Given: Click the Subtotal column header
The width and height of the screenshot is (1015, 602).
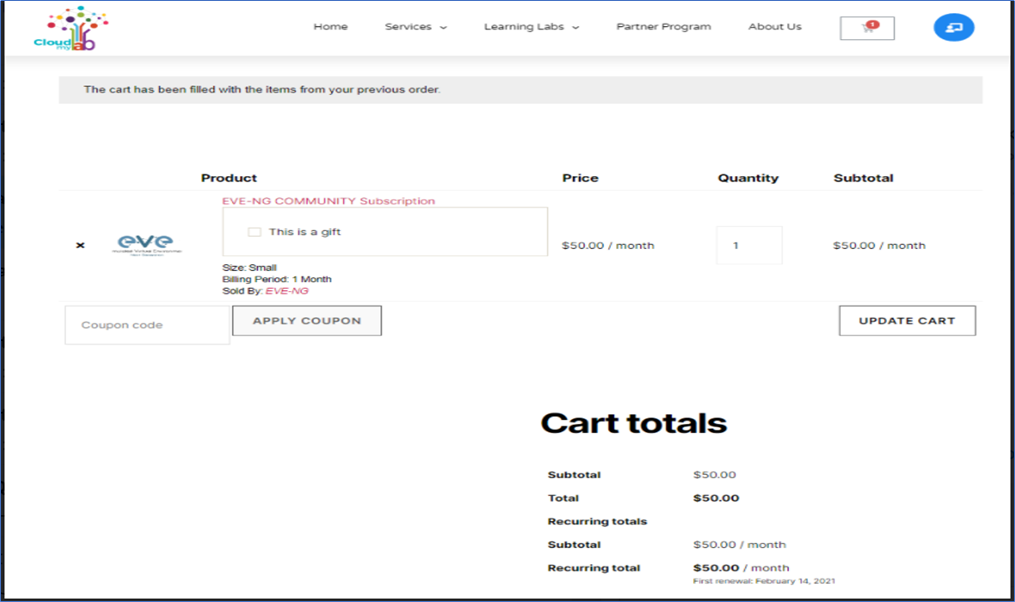Looking at the screenshot, I should 863,178.
